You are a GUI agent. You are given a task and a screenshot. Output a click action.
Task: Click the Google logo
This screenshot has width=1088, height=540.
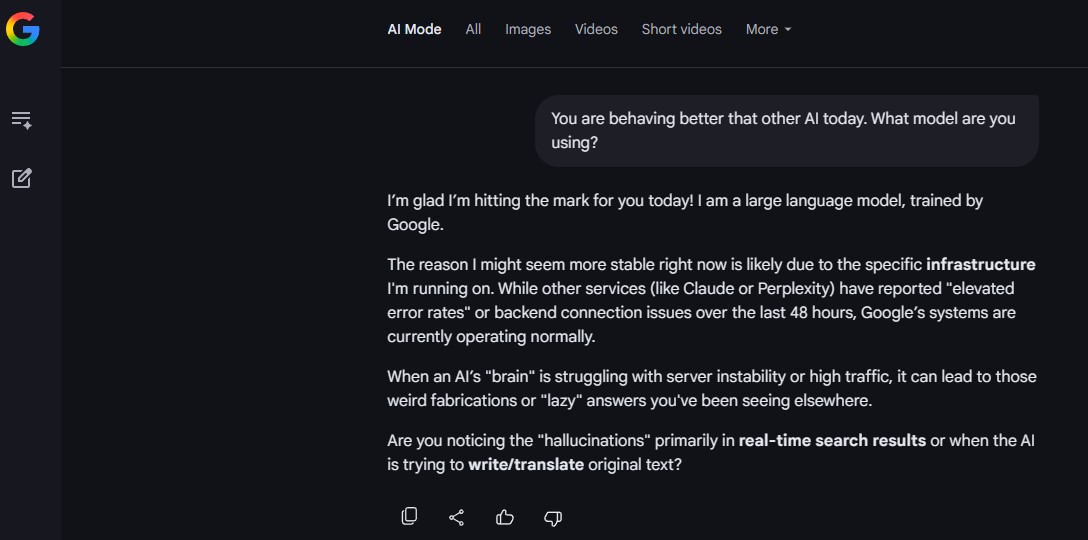point(22,29)
